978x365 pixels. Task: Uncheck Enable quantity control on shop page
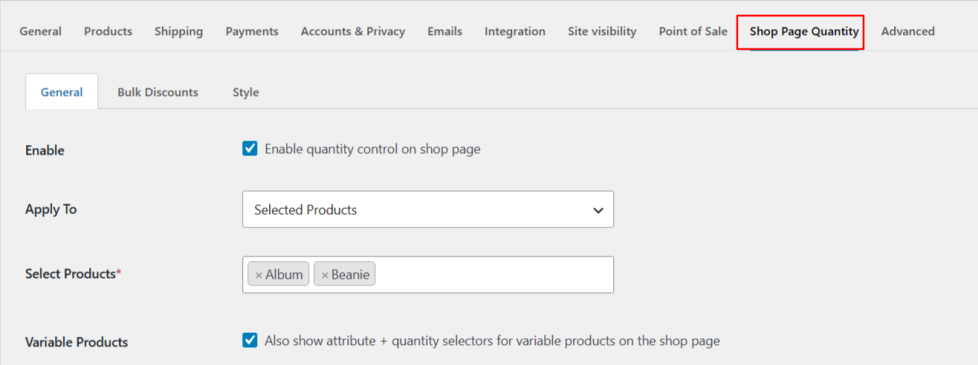click(x=249, y=149)
